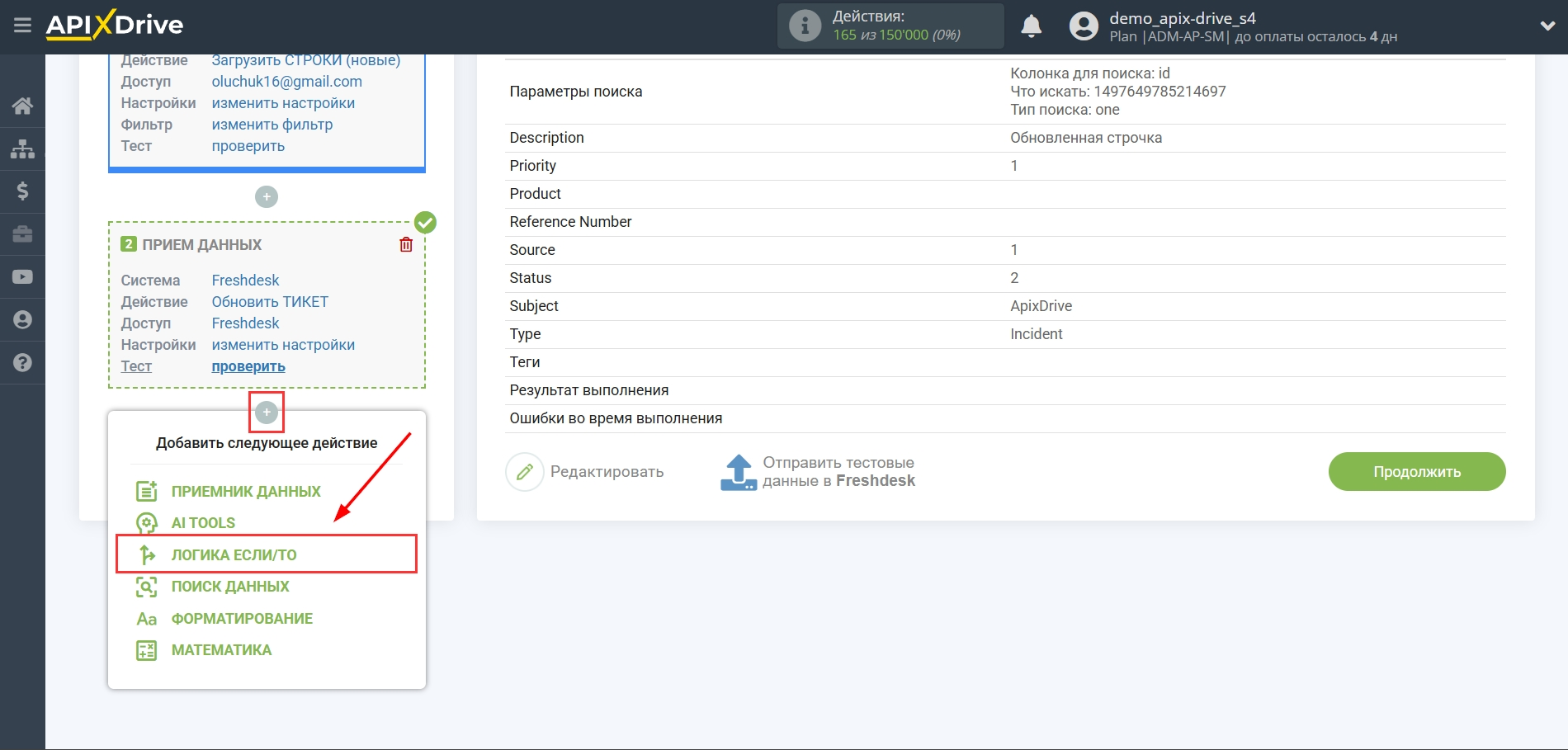1568x750 pixels.
Task: Click the Действия counter panel
Action: pyautogui.click(x=890, y=26)
